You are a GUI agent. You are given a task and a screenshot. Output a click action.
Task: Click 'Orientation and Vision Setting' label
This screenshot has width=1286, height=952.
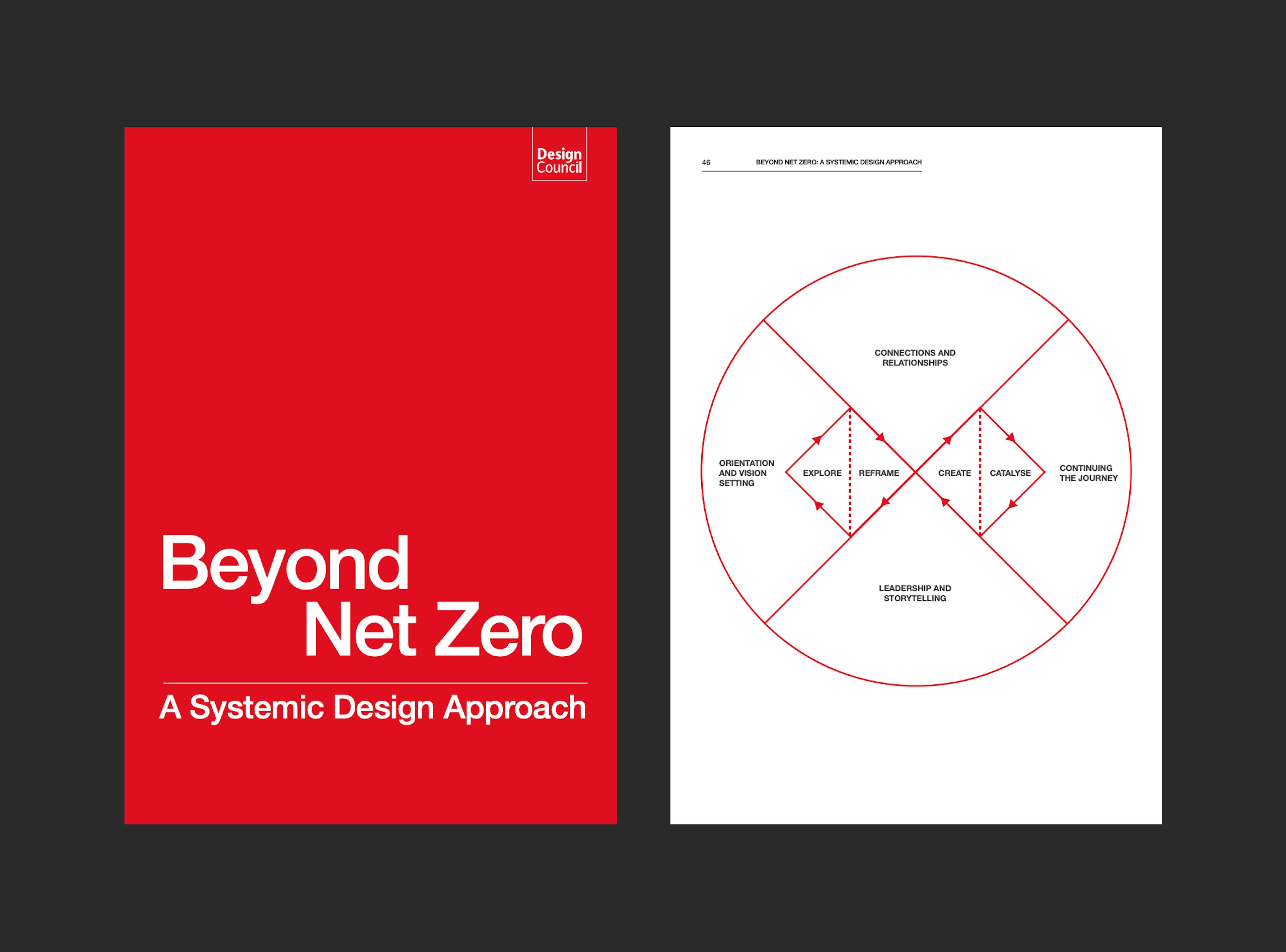click(x=745, y=473)
